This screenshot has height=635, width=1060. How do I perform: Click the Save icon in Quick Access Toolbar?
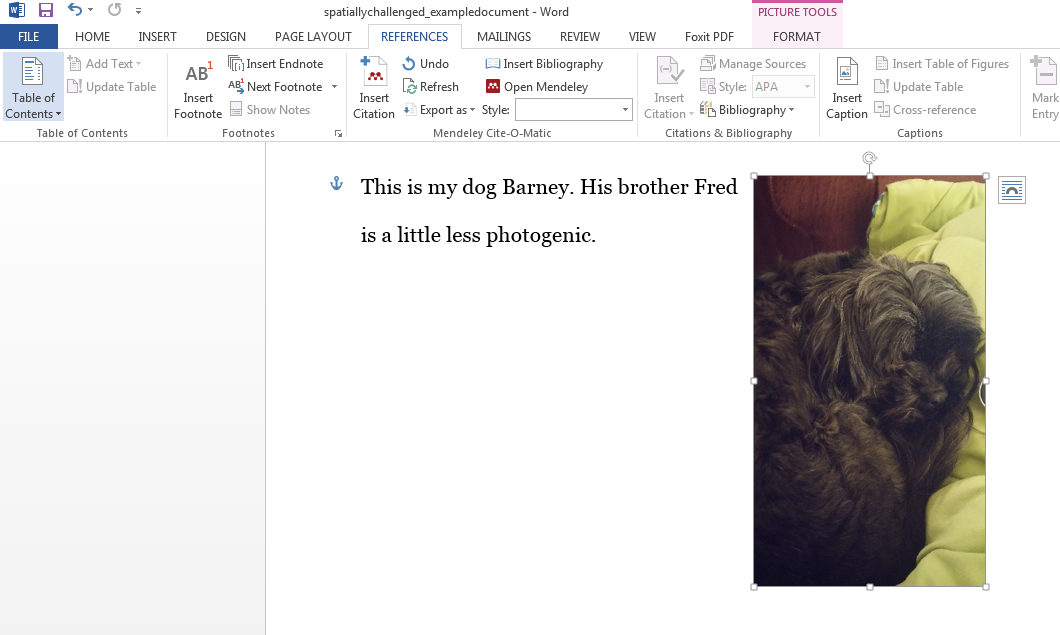(45, 10)
